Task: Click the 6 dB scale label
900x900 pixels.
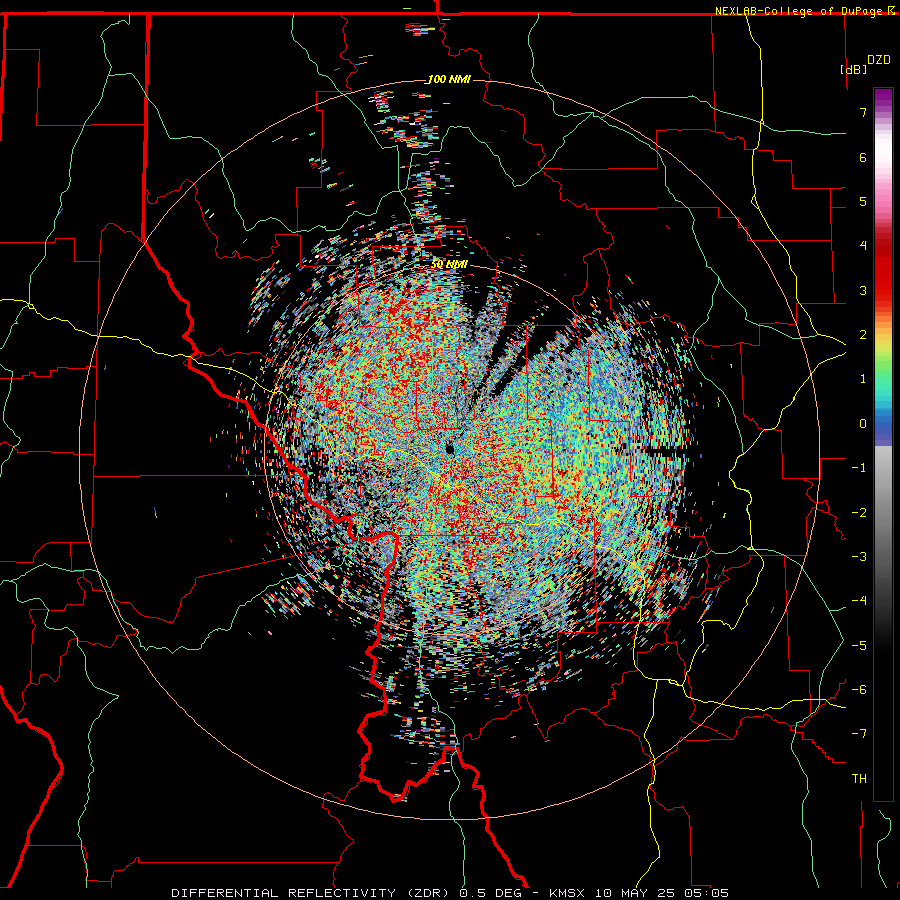Action: pos(863,157)
